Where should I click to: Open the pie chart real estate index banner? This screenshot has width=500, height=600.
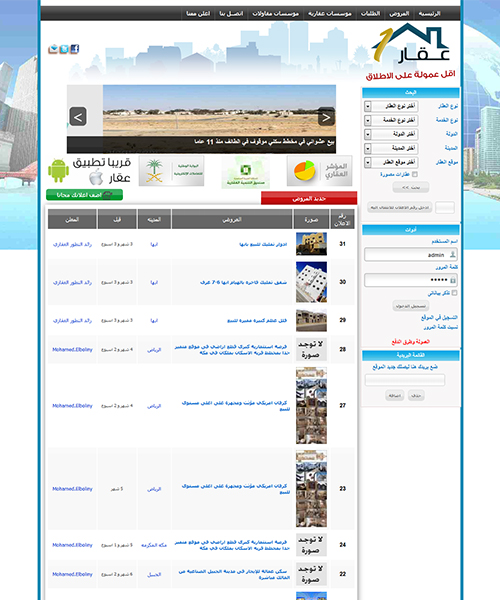click(319, 171)
